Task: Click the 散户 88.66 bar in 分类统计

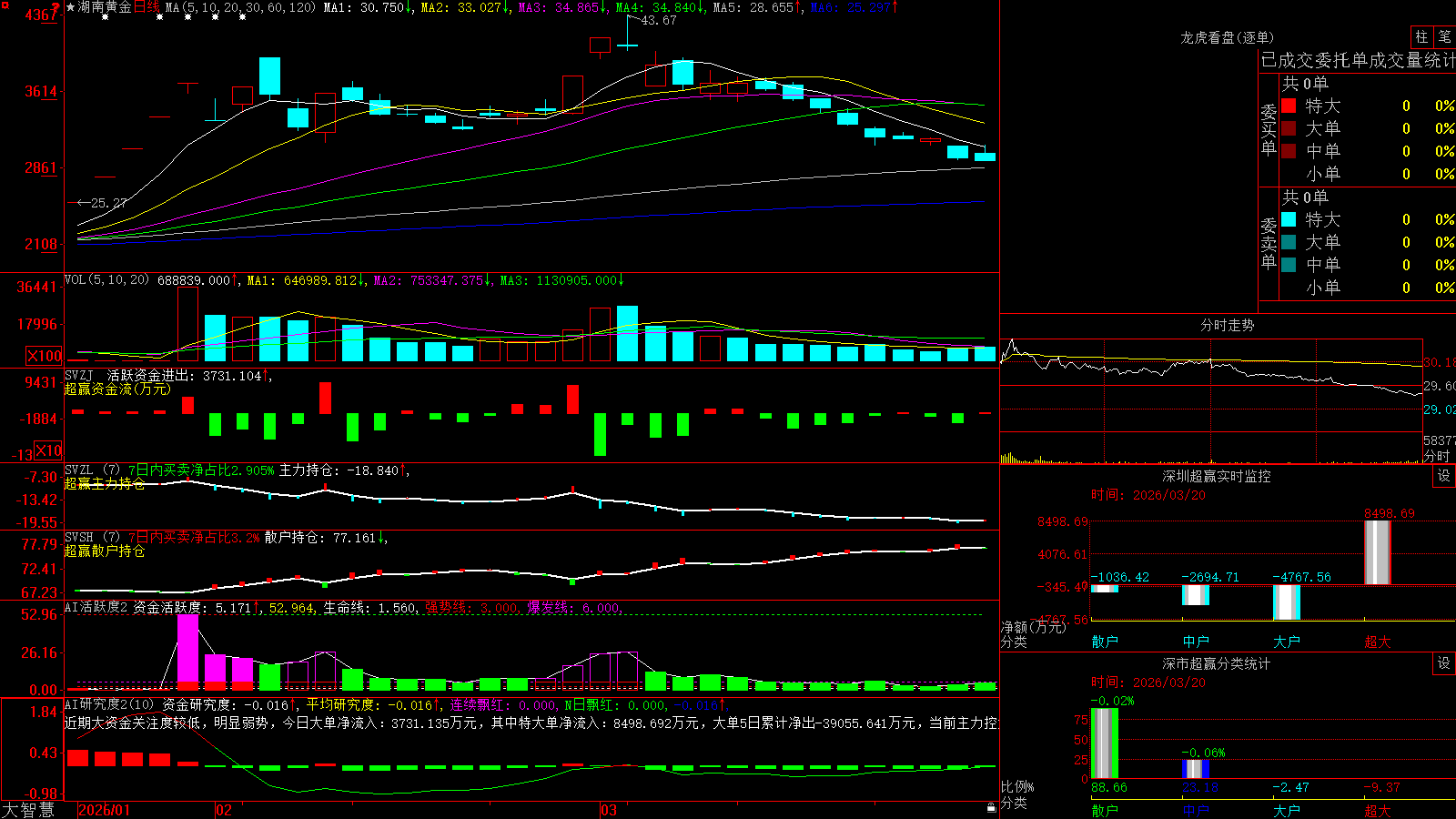Action: pyautogui.click(x=1105, y=743)
